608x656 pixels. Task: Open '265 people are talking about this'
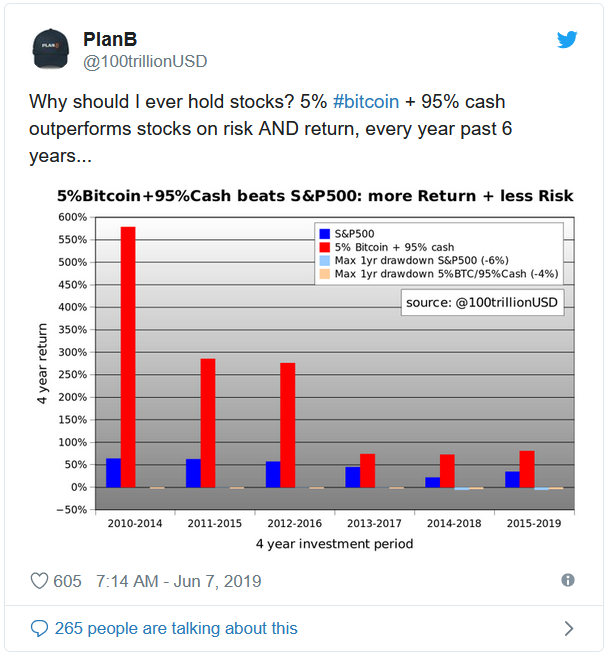point(176,628)
